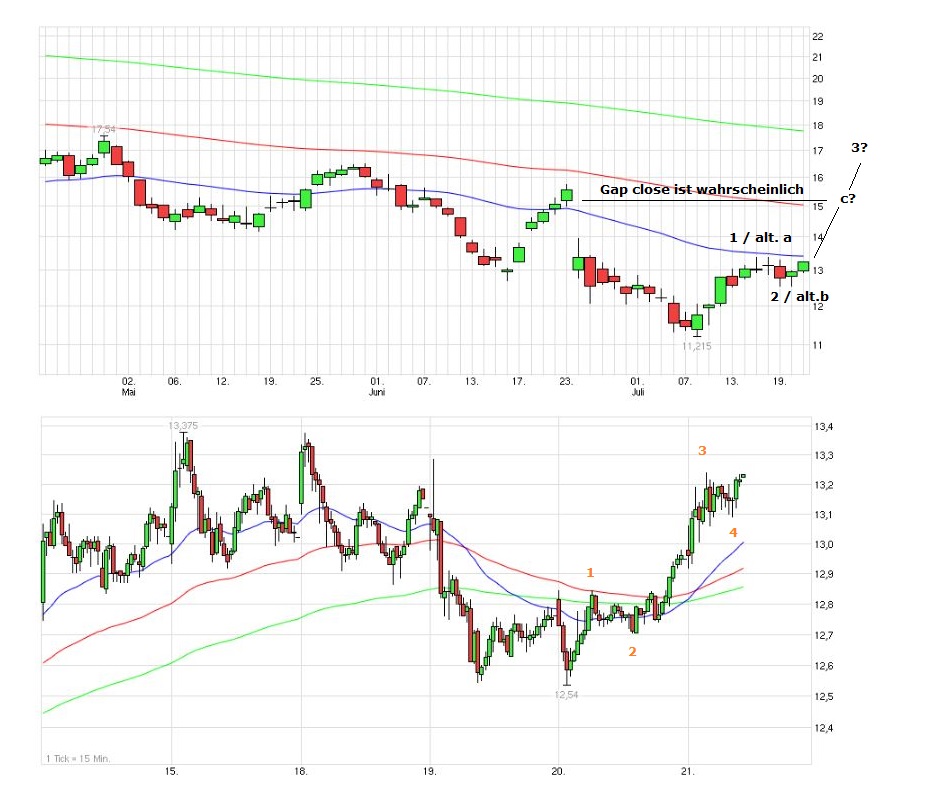Select the 12,54 low marker on intraday chart
Image resolution: width=931 pixels, height=787 pixels.
click(567, 694)
